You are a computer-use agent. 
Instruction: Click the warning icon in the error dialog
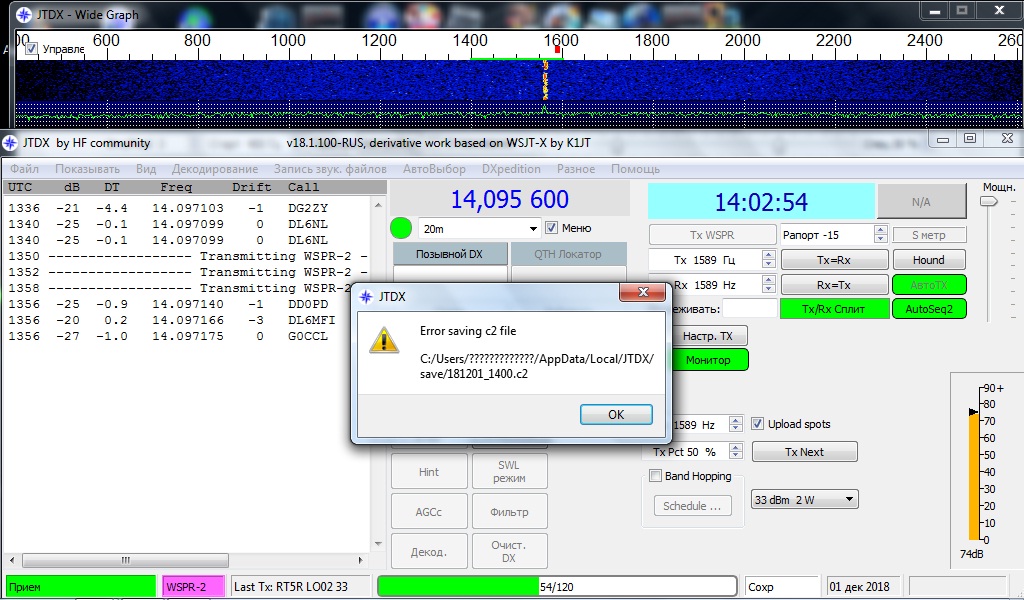click(x=384, y=339)
